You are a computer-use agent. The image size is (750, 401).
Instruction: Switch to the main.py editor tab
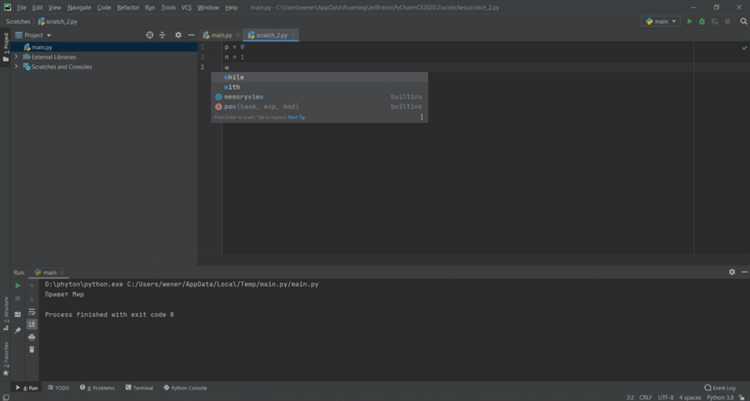tap(220, 35)
